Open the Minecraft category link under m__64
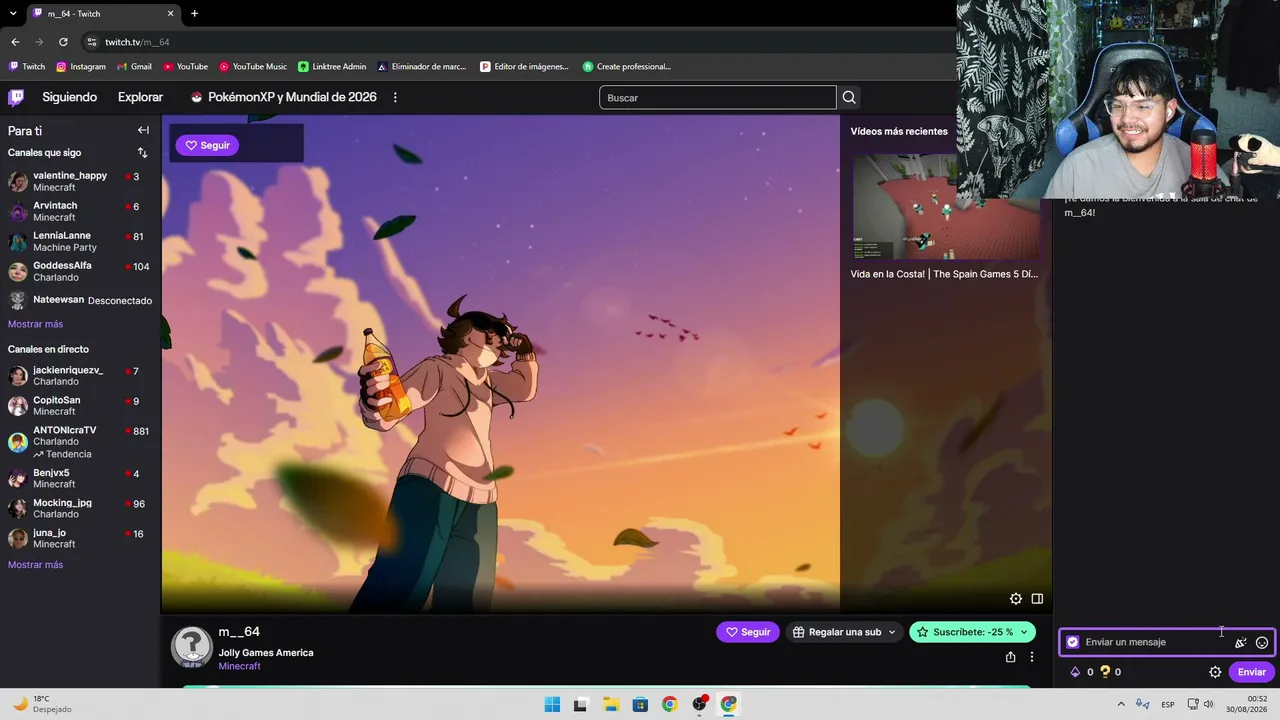1280x720 pixels. point(239,666)
